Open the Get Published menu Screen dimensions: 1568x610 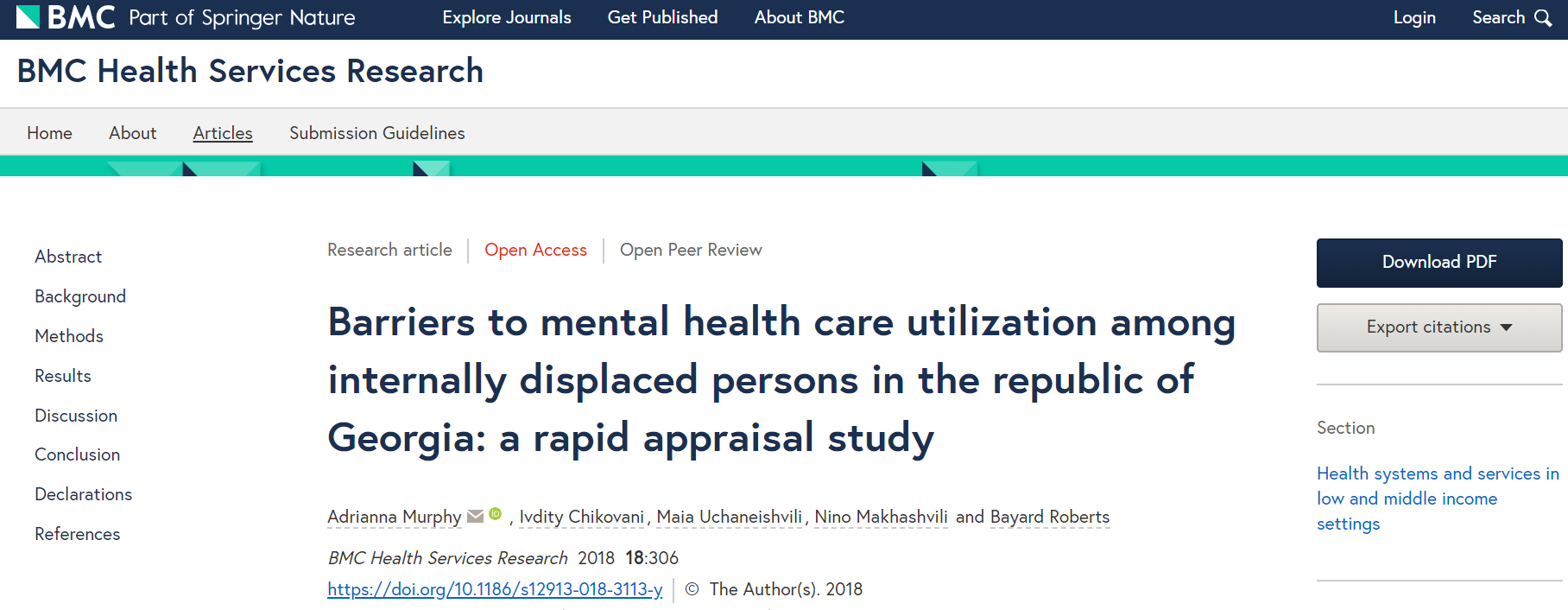coord(662,18)
